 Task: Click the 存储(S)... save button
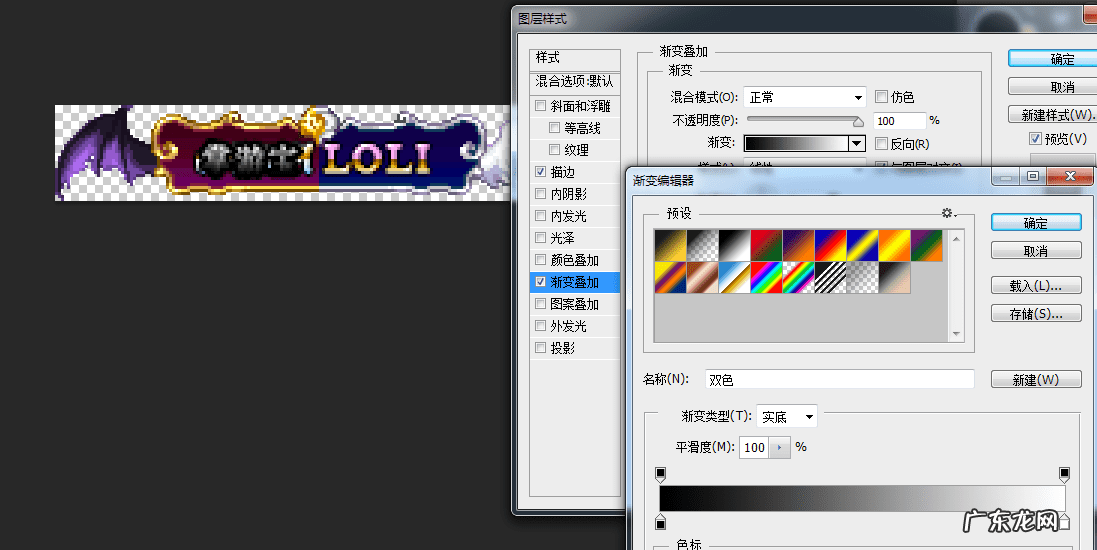click(1036, 313)
